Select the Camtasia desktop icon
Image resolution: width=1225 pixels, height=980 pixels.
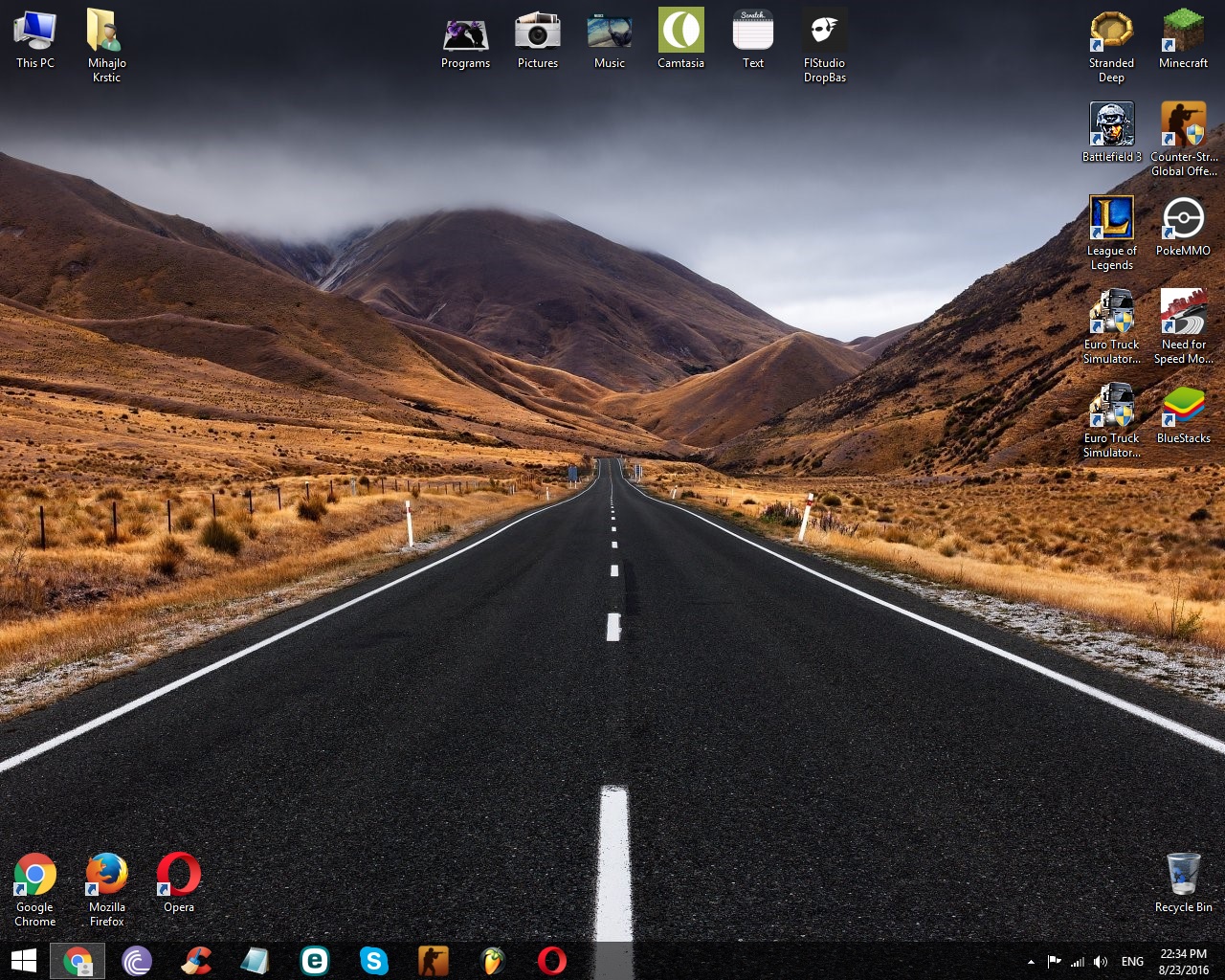(681, 39)
